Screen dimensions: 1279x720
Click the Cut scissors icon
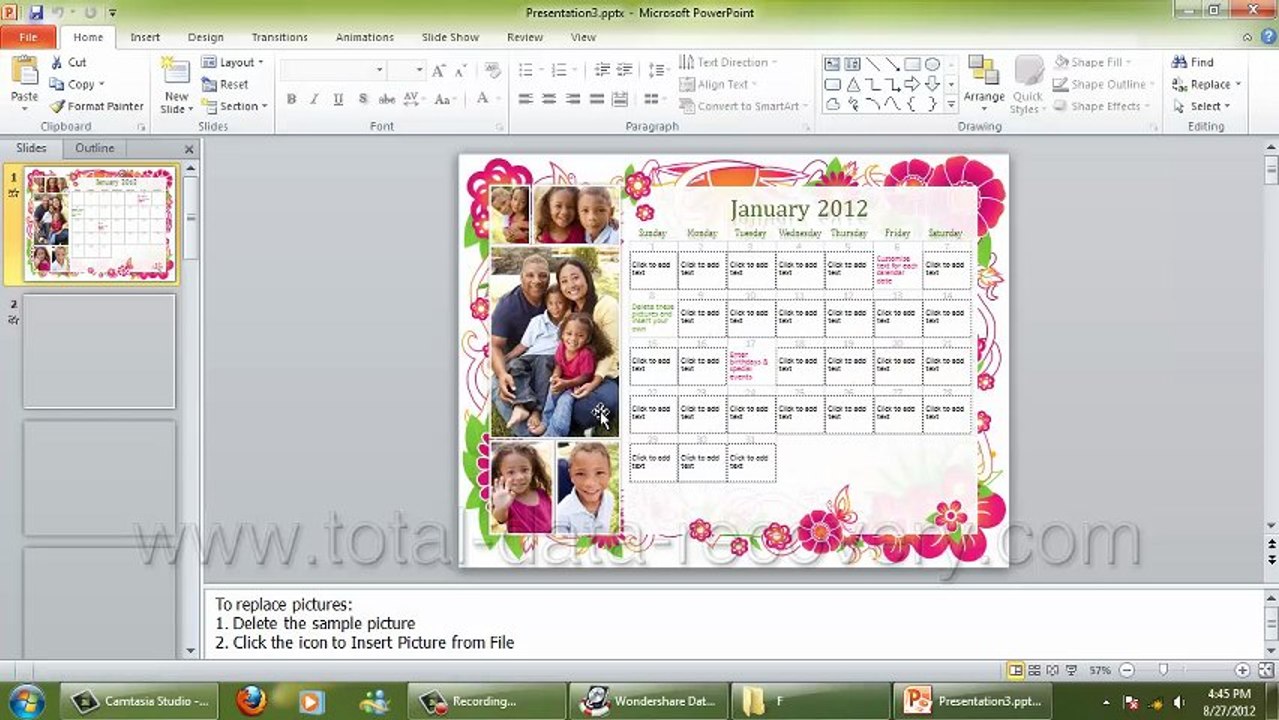point(57,62)
